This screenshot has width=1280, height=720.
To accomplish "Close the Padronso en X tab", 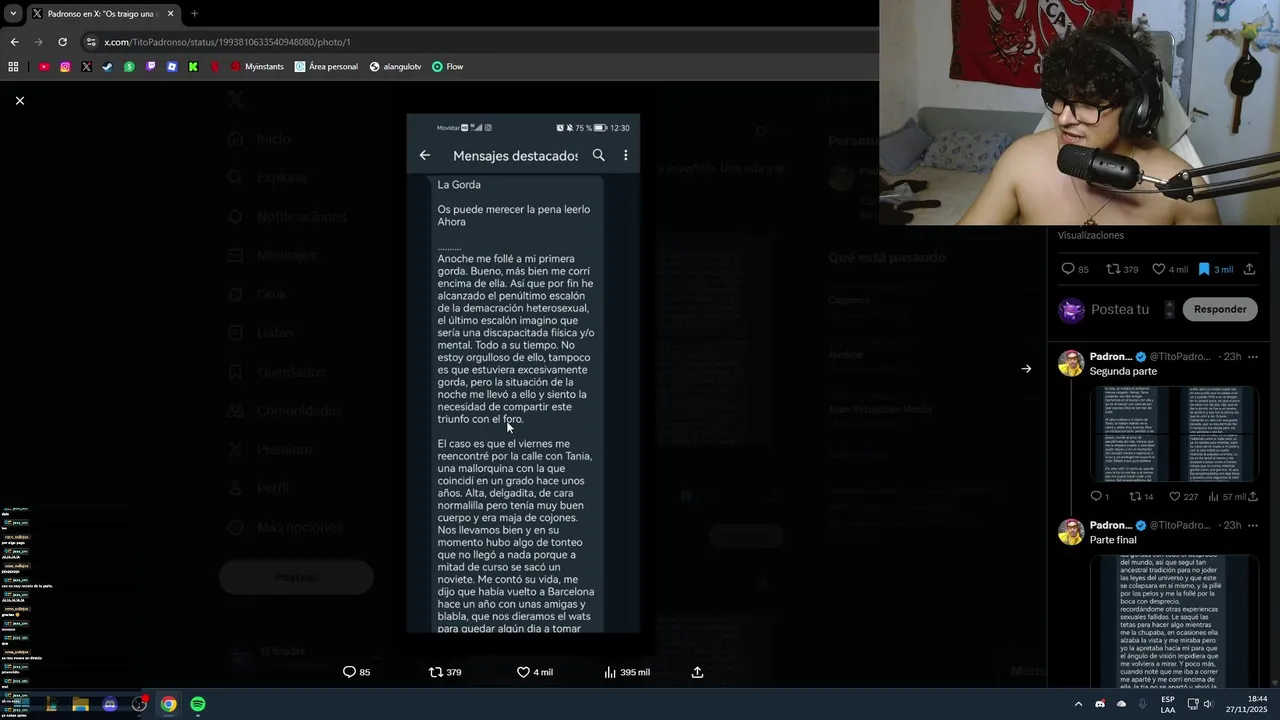I will click(170, 13).
